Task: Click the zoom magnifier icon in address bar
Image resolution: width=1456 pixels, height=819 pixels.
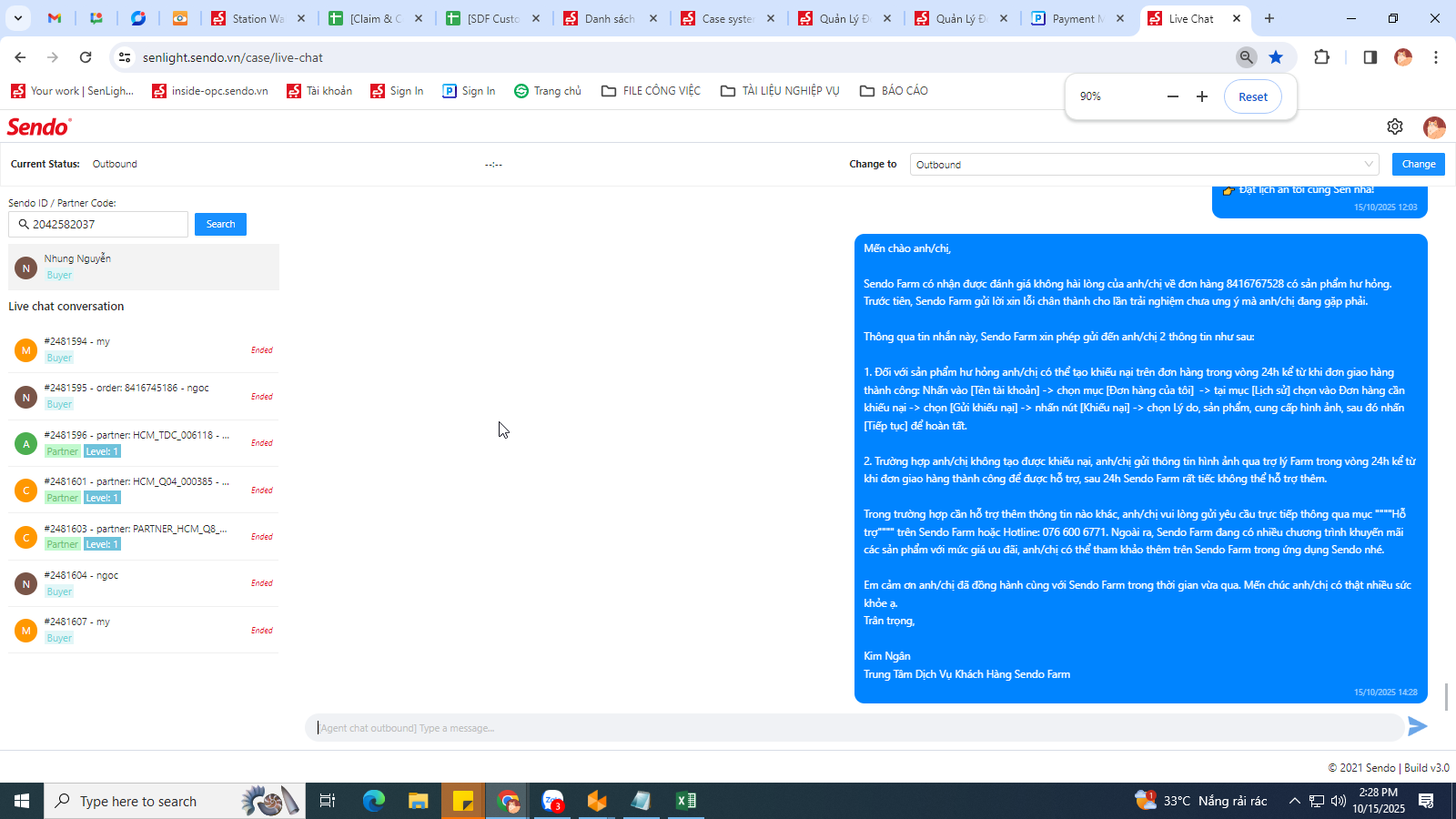Action: point(1247,57)
